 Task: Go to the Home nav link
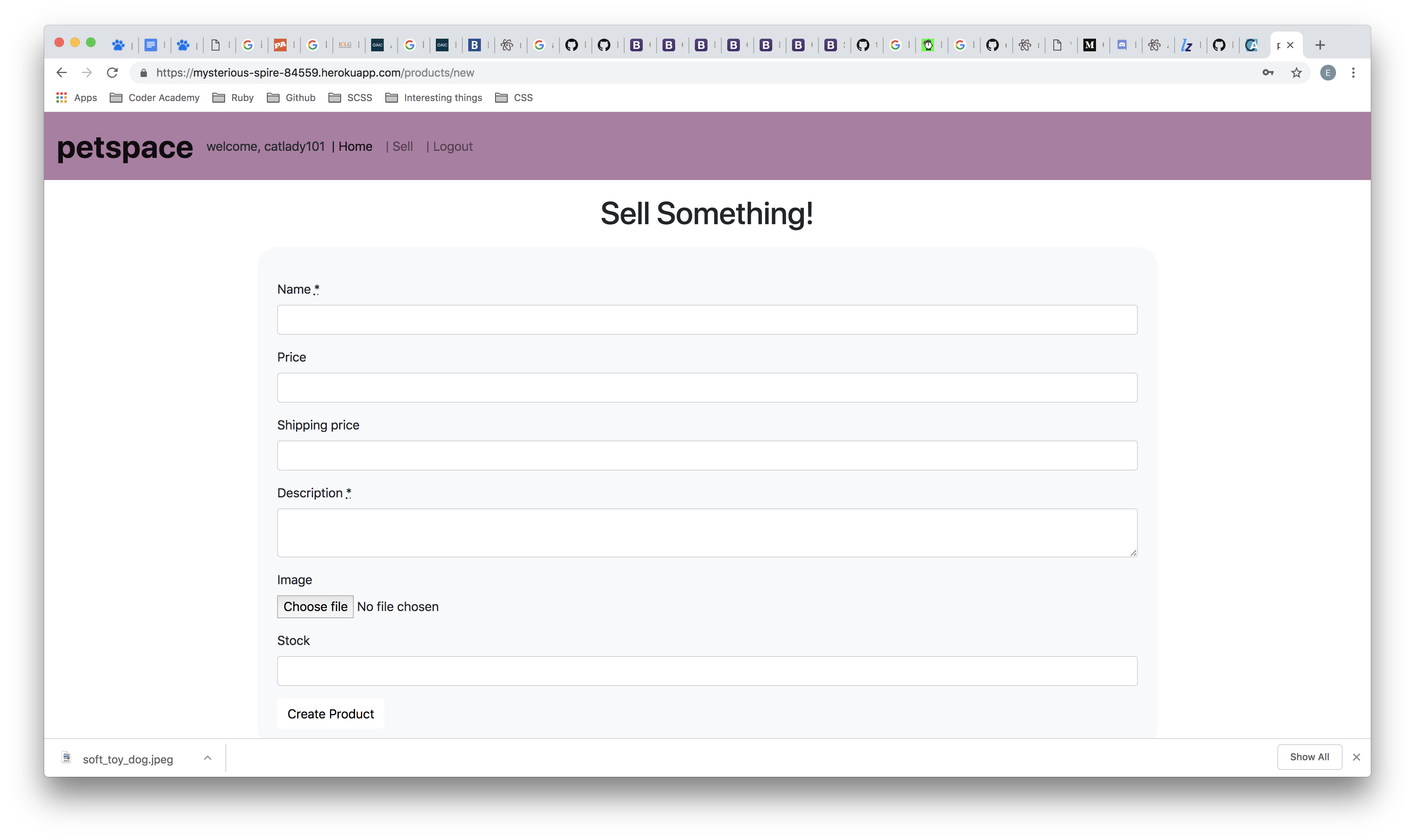pyautogui.click(x=355, y=146)
